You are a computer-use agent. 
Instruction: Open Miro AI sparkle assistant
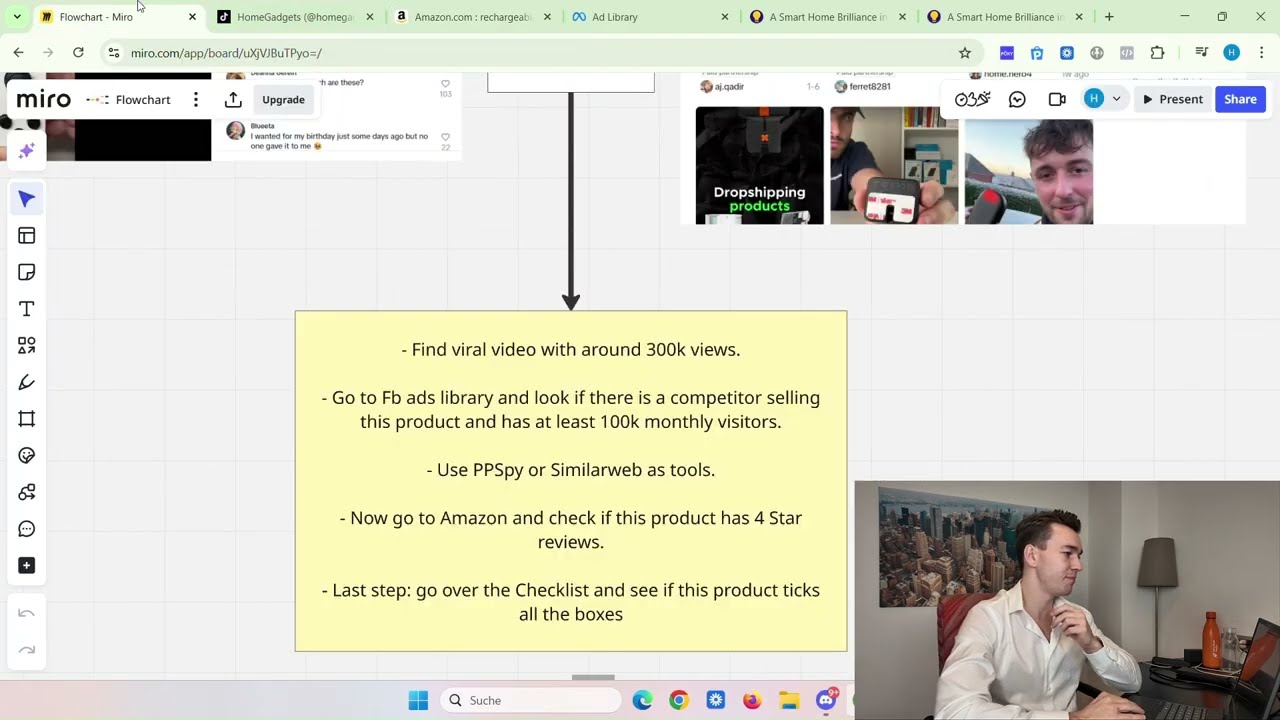click(x=27, y=150)
